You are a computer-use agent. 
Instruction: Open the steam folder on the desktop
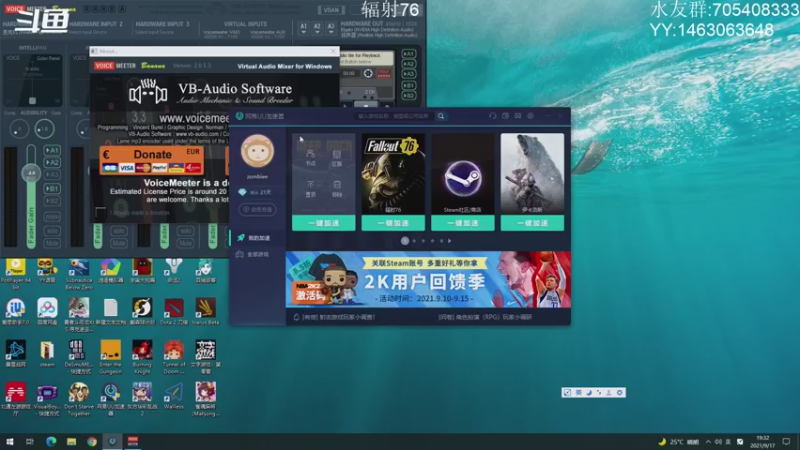pos(47,354)
